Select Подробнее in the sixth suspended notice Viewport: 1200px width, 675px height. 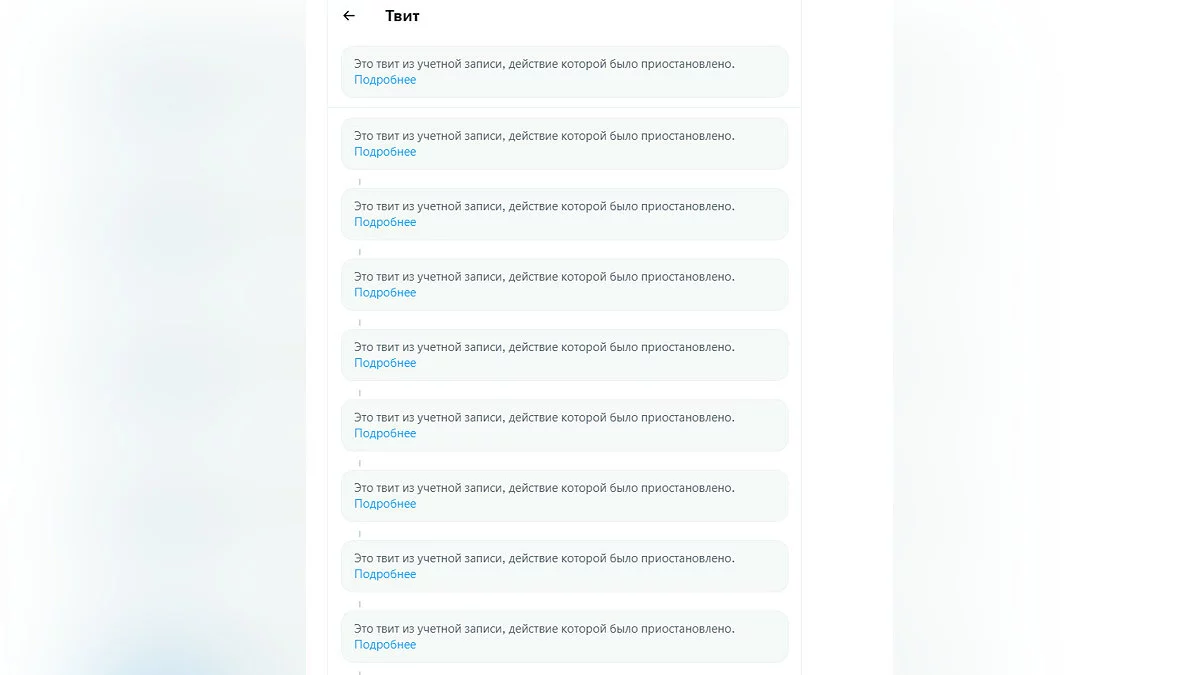385,433
